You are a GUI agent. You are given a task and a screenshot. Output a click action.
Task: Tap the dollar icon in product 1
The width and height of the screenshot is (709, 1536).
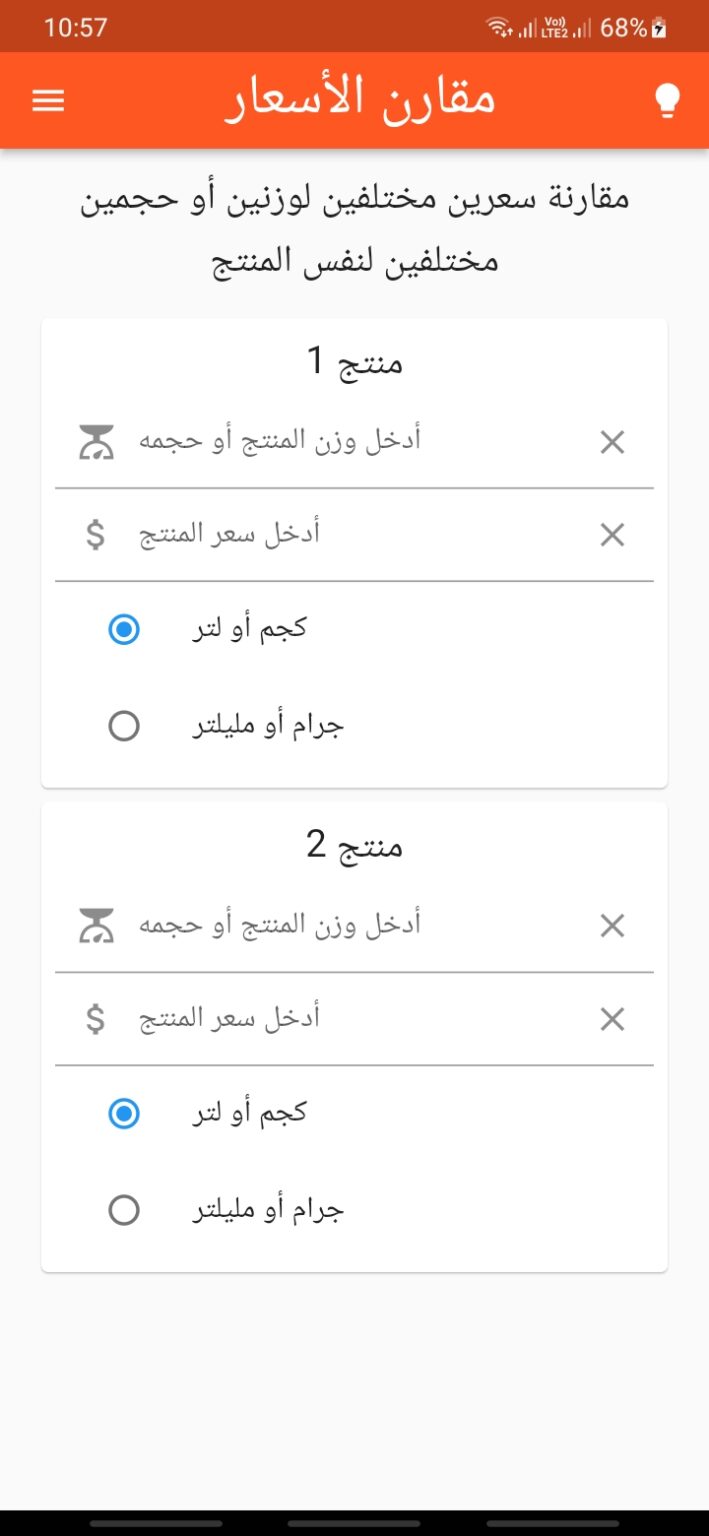(96, 535)
